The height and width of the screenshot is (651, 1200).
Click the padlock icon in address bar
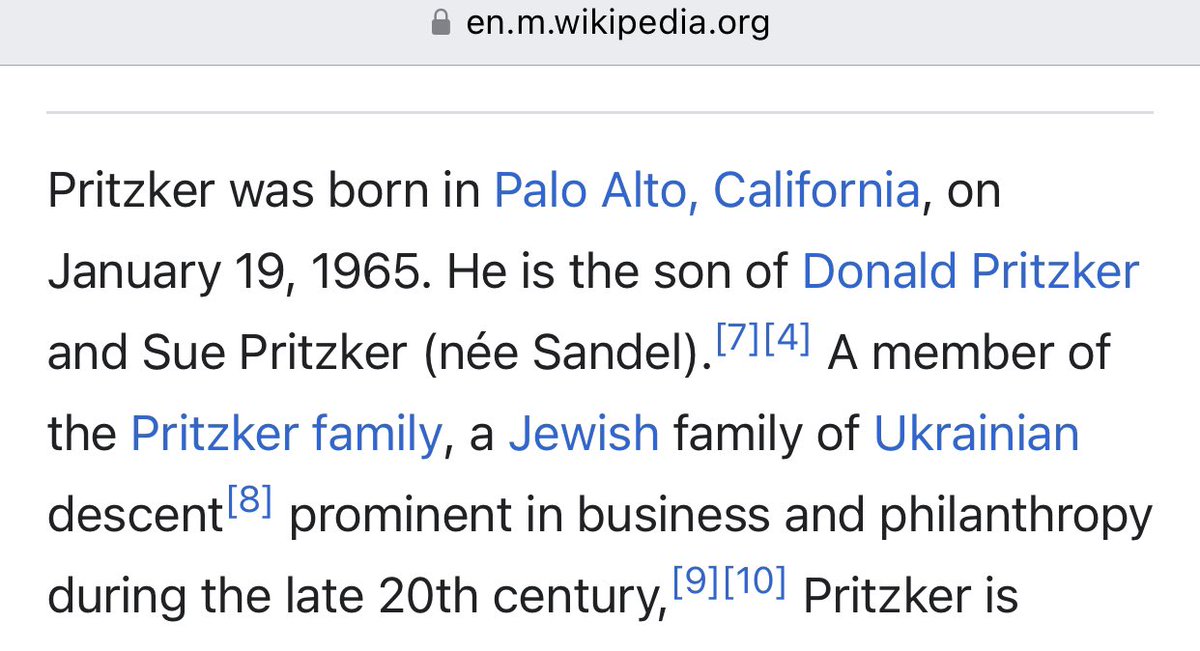pos(441,25)
